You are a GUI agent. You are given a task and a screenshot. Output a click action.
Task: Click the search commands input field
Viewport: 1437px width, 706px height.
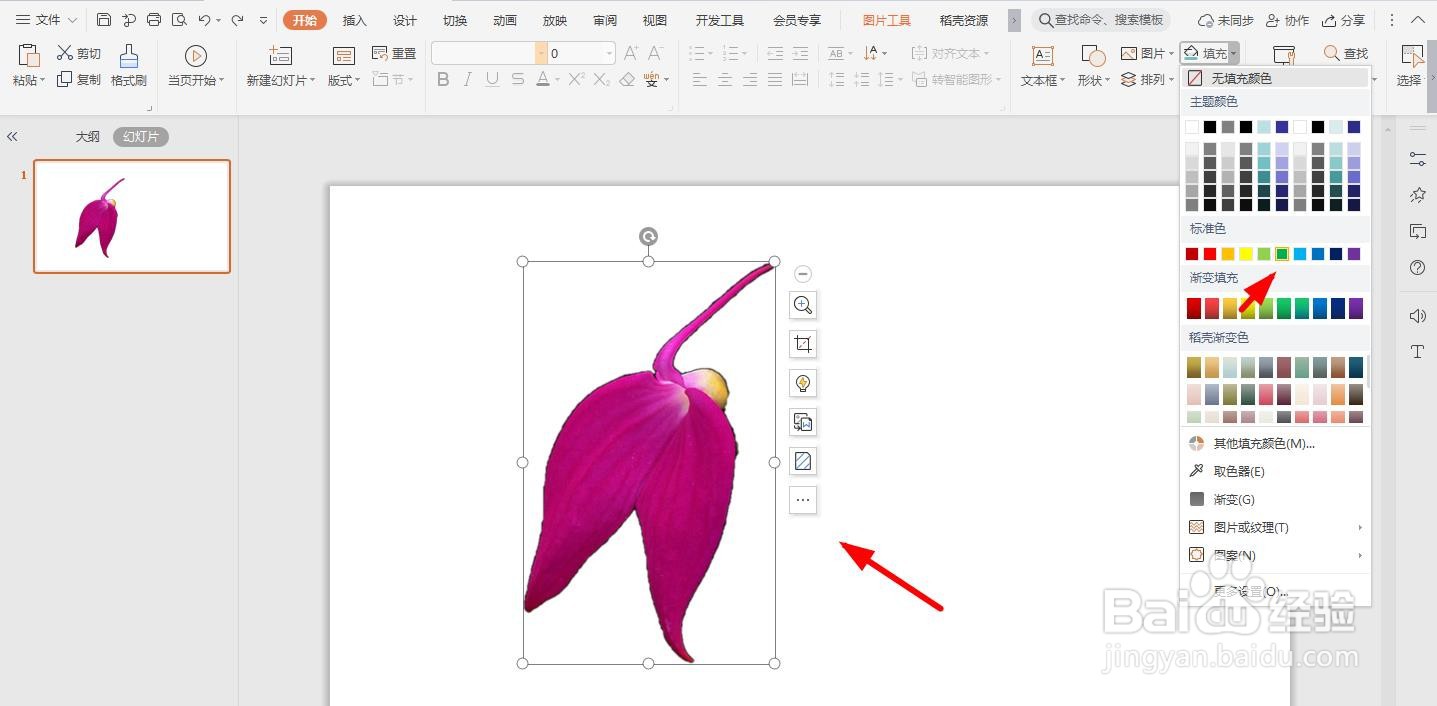[x=1100, y=20]
